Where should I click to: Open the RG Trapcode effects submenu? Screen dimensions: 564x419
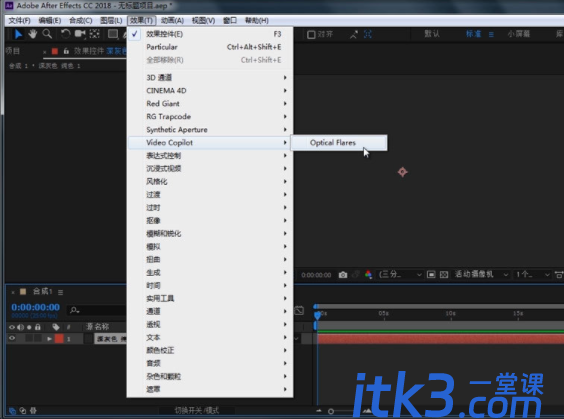point(210,117)
